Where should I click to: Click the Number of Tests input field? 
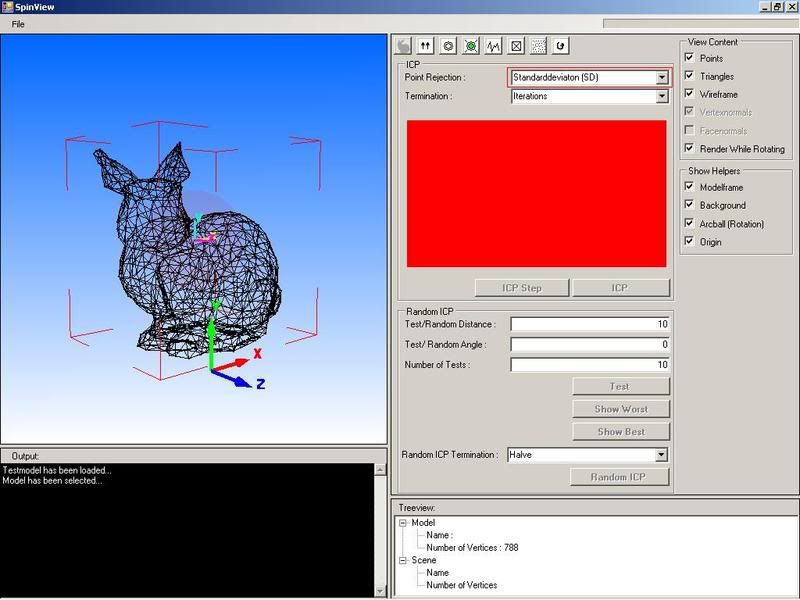(x=590, y=365)
